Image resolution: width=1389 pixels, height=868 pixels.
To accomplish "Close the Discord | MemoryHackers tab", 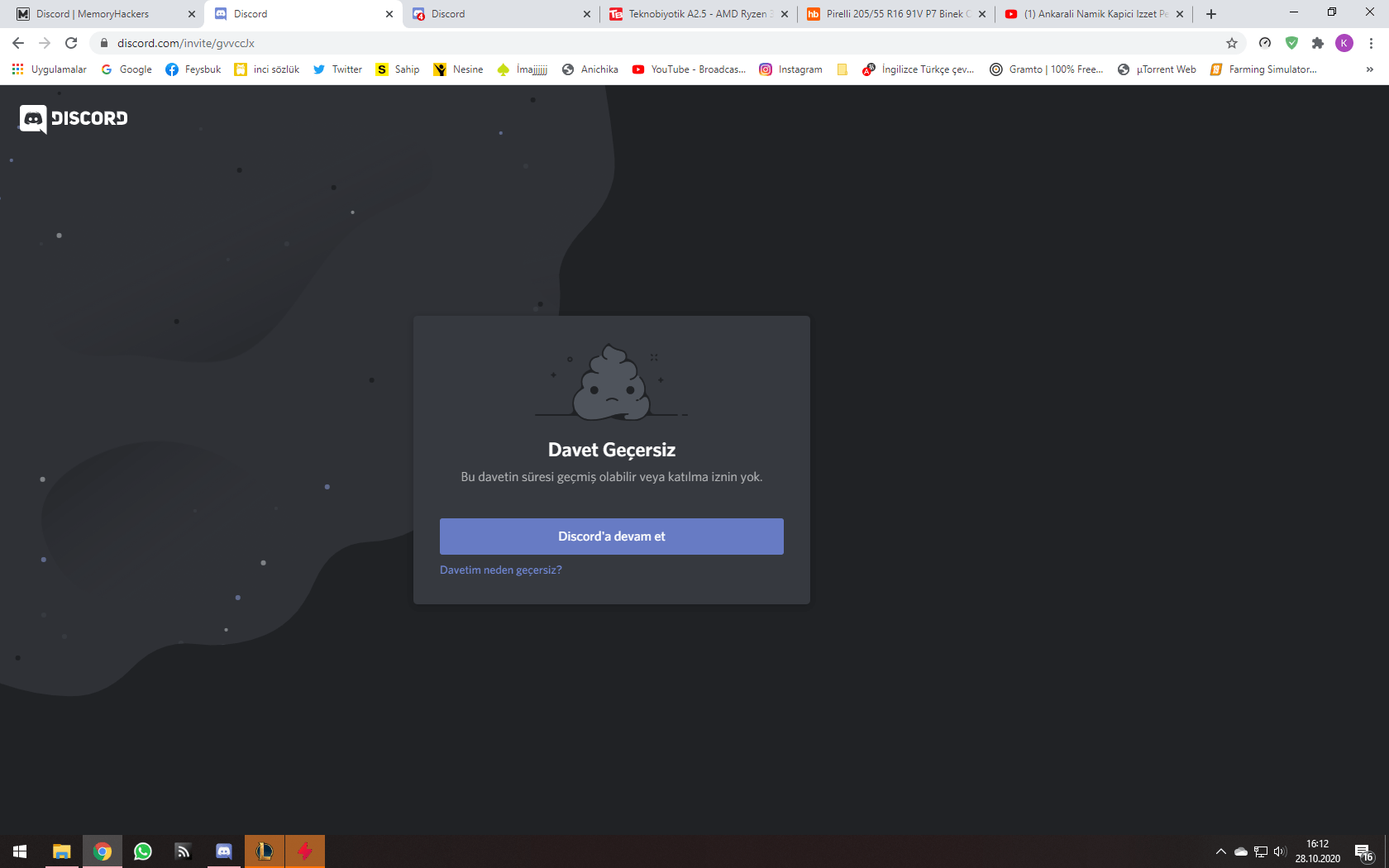I will [x=192, y=14].
